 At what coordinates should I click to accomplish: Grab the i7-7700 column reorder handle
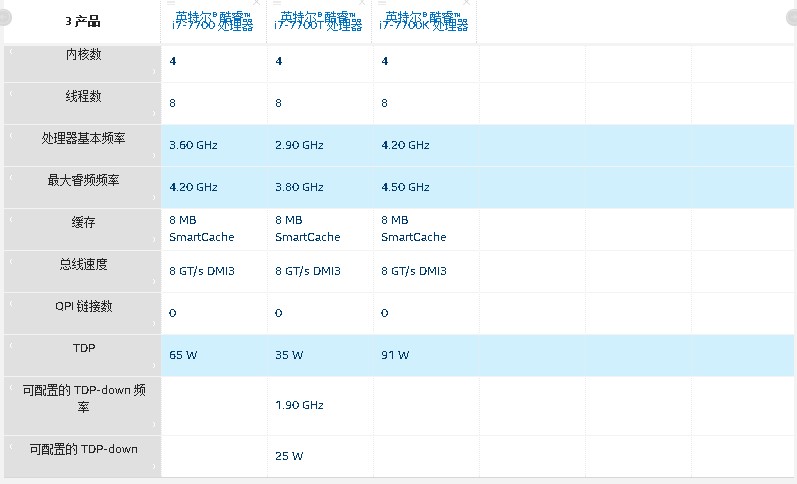171,3
